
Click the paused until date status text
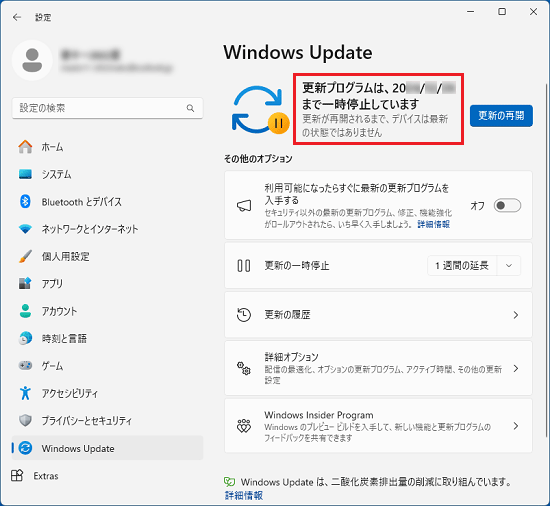click(379, 96)
